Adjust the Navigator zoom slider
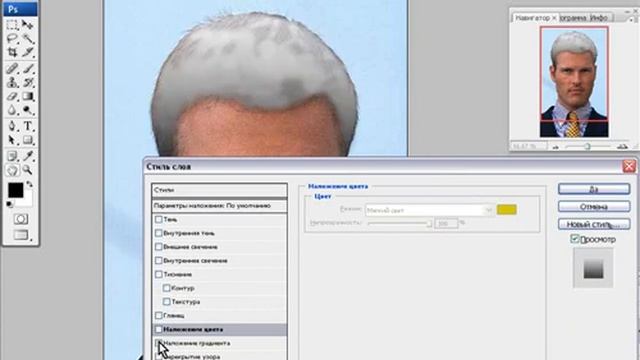 click(587, 146)
